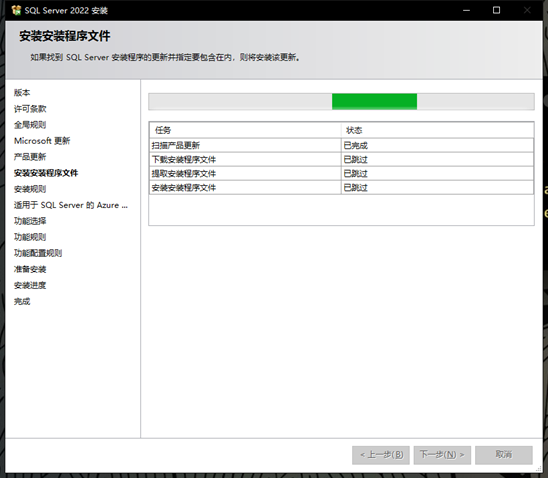The width and height of the screenshot is (548, 478).
Task: Select the Microsoft 更新 step in sidebar
Action: coord(42,141)
